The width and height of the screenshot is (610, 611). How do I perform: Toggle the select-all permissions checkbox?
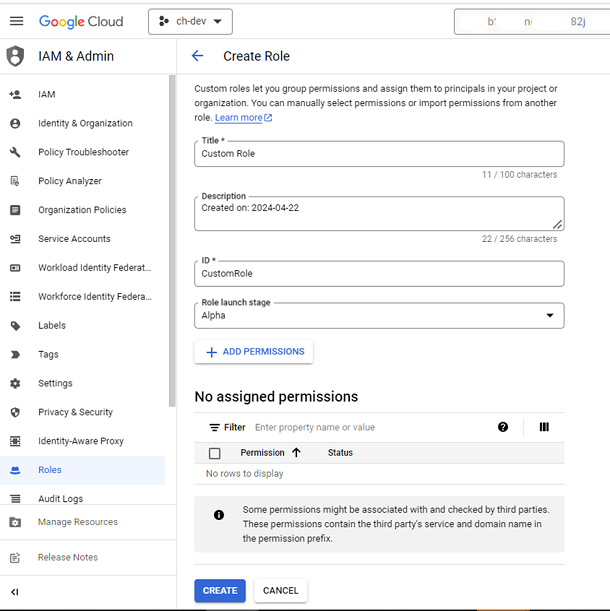coord(214,453)
